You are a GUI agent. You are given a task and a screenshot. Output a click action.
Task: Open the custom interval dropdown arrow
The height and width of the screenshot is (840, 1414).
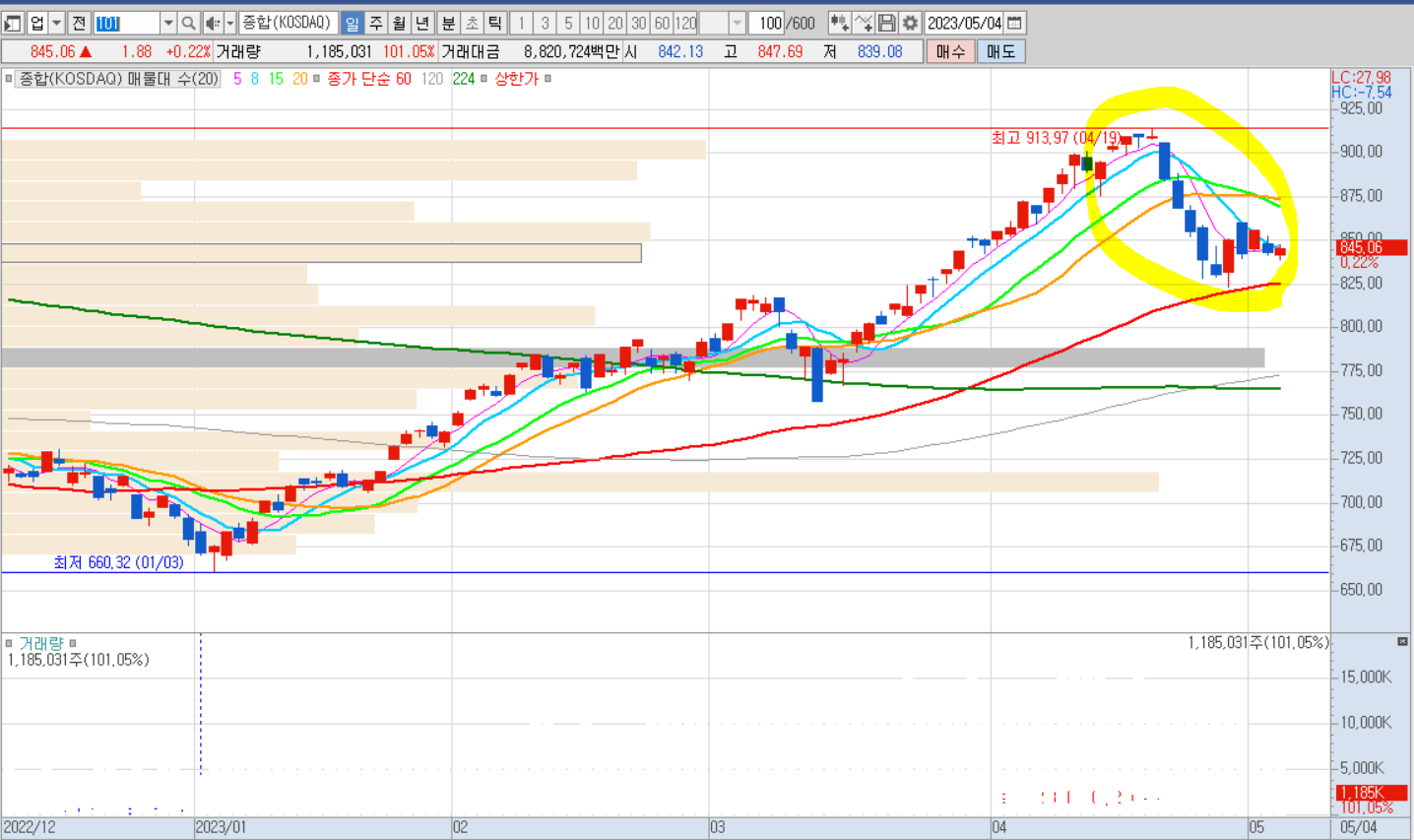[x=737, y=23]
